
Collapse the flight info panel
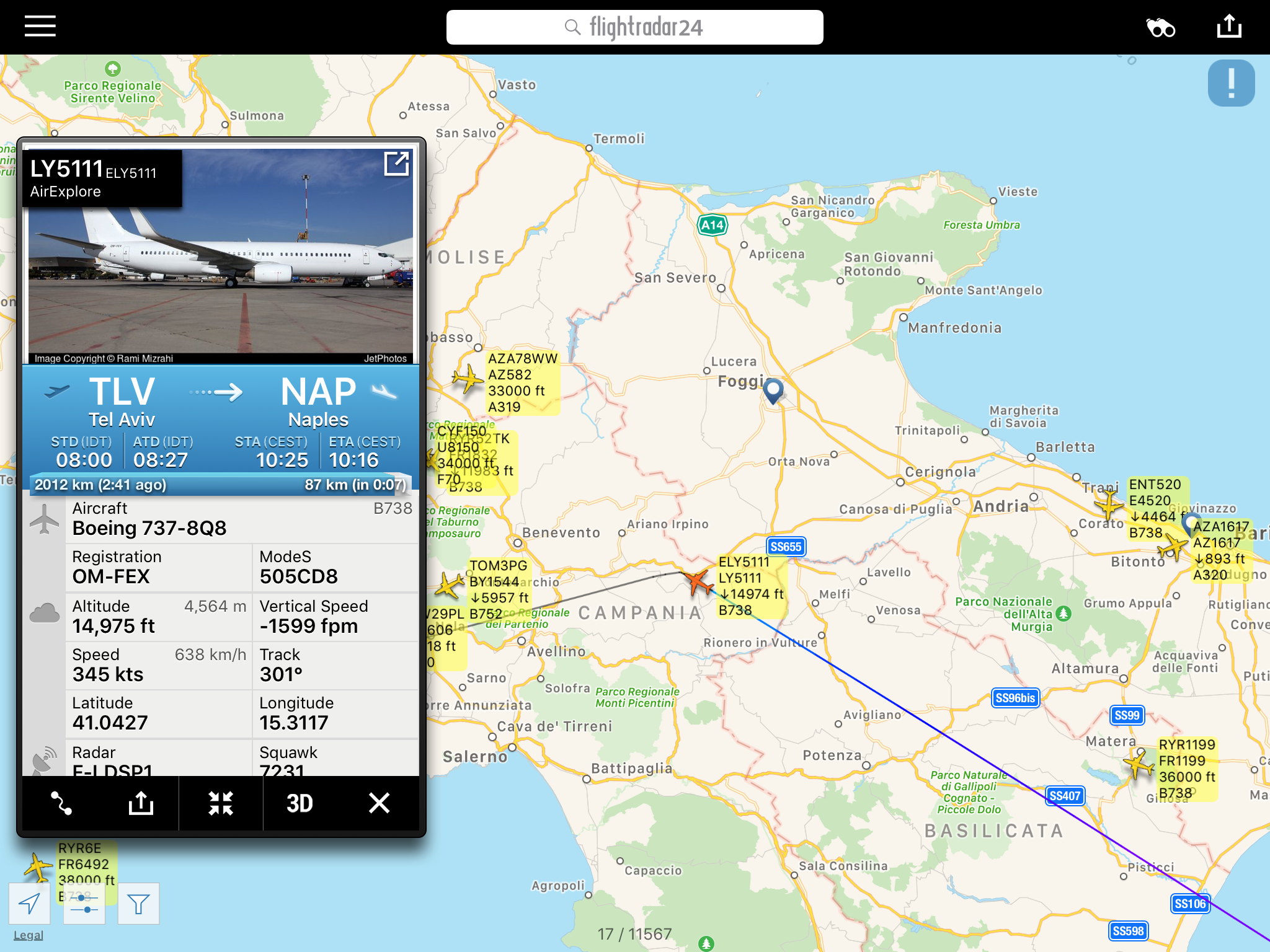click(x=221, y=803)
